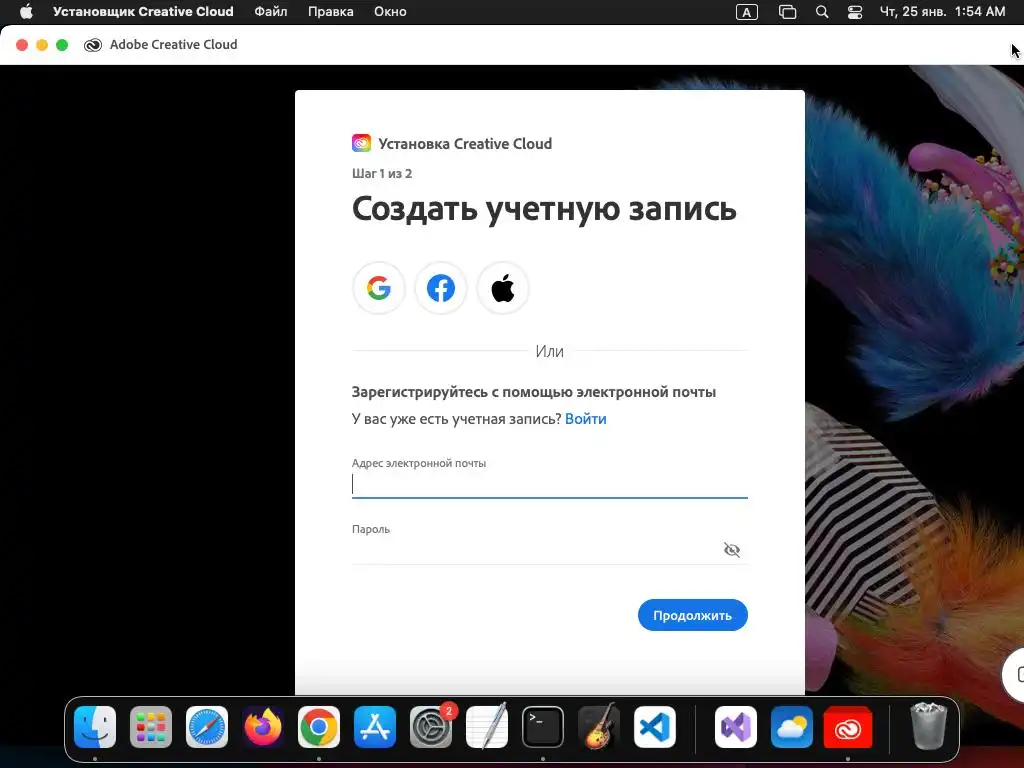Open the Окно menu

pyautogui.click(x=390, y=12)
